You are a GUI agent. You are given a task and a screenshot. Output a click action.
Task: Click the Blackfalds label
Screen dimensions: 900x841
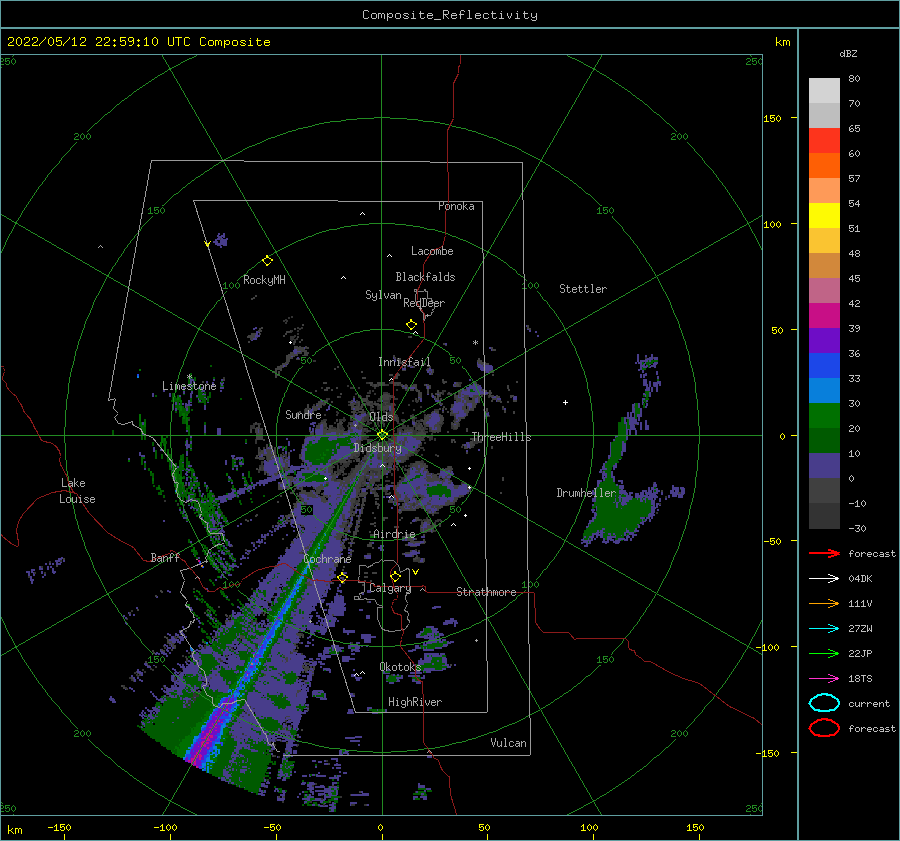(x=425, y=277)
